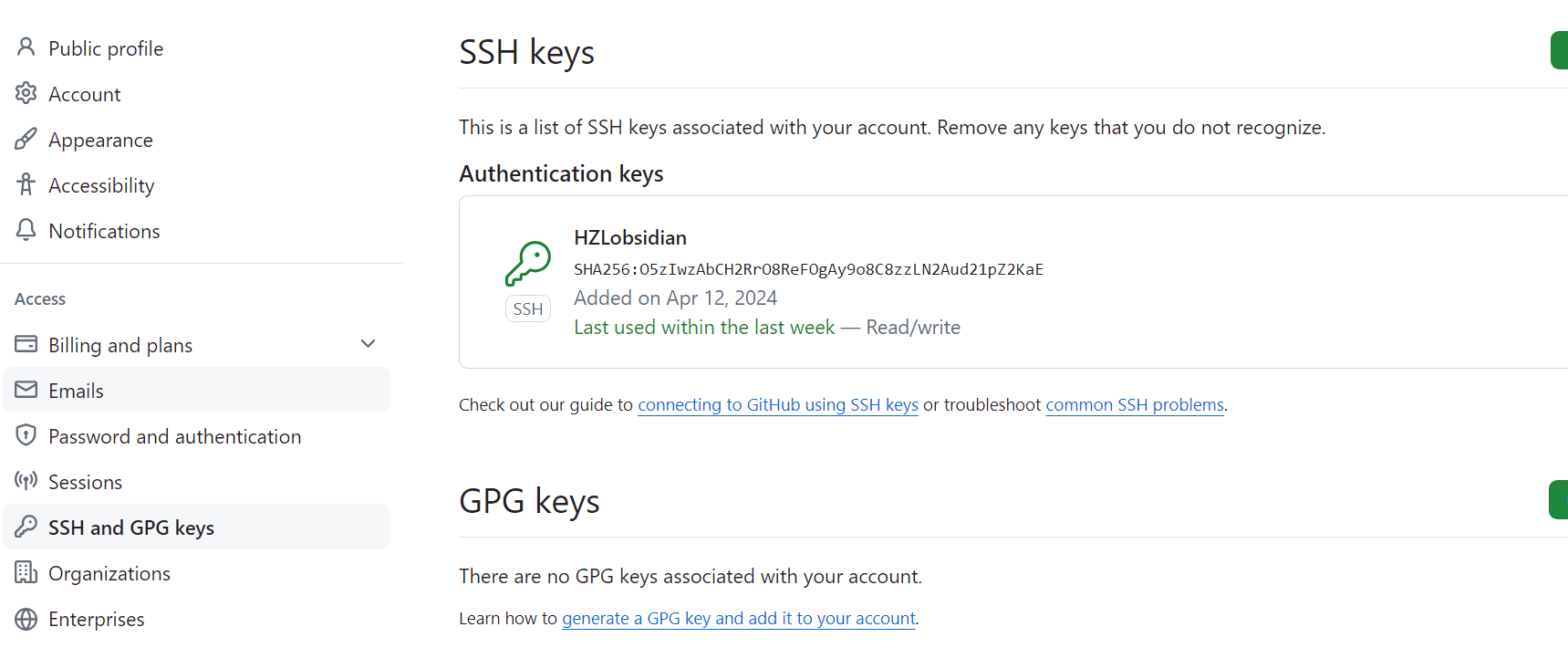Expand the Billing and plans chevron
This screenshot has height=648, width=1568.
pyautogui.click(x=369, y=344)
